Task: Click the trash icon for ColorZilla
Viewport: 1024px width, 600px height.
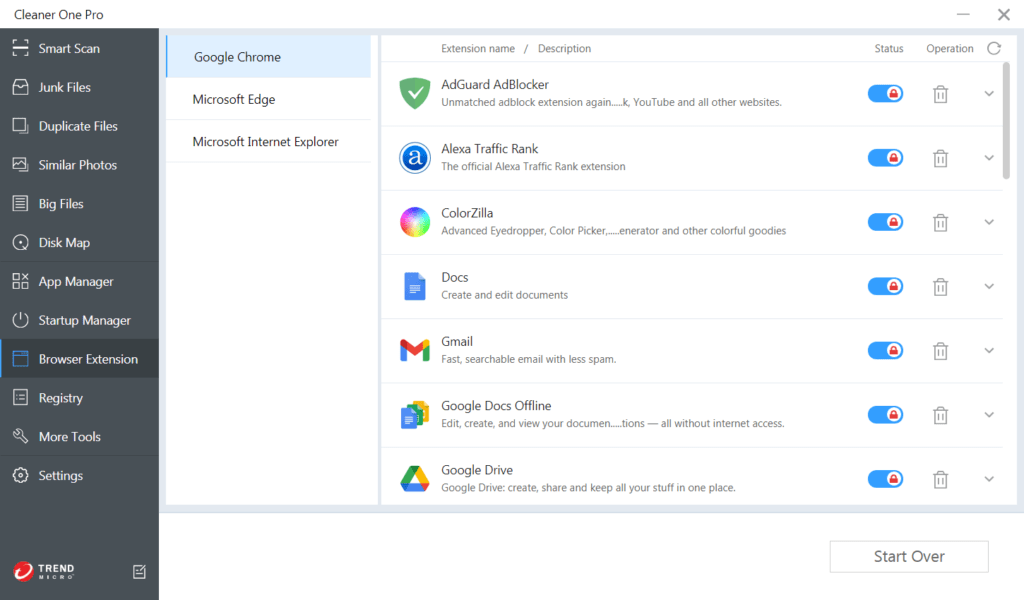Action: point(940,222)
